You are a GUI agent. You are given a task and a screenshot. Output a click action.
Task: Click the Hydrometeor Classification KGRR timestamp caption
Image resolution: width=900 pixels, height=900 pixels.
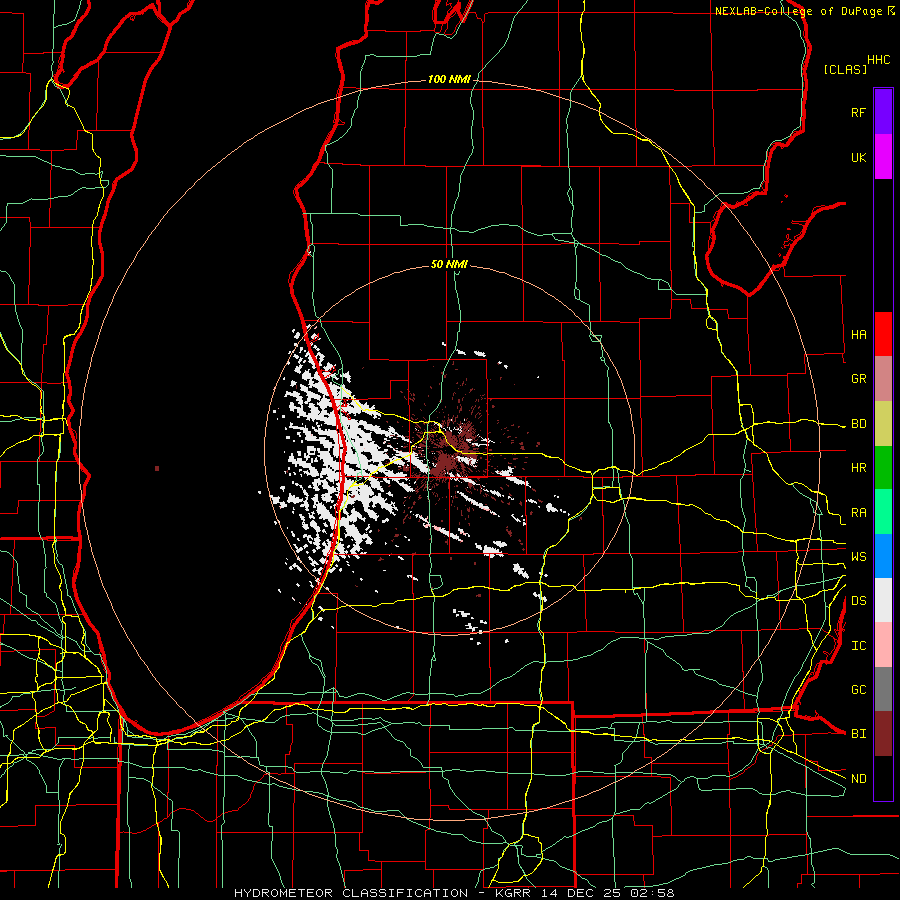pyautogui.click(x=454, y=893)
